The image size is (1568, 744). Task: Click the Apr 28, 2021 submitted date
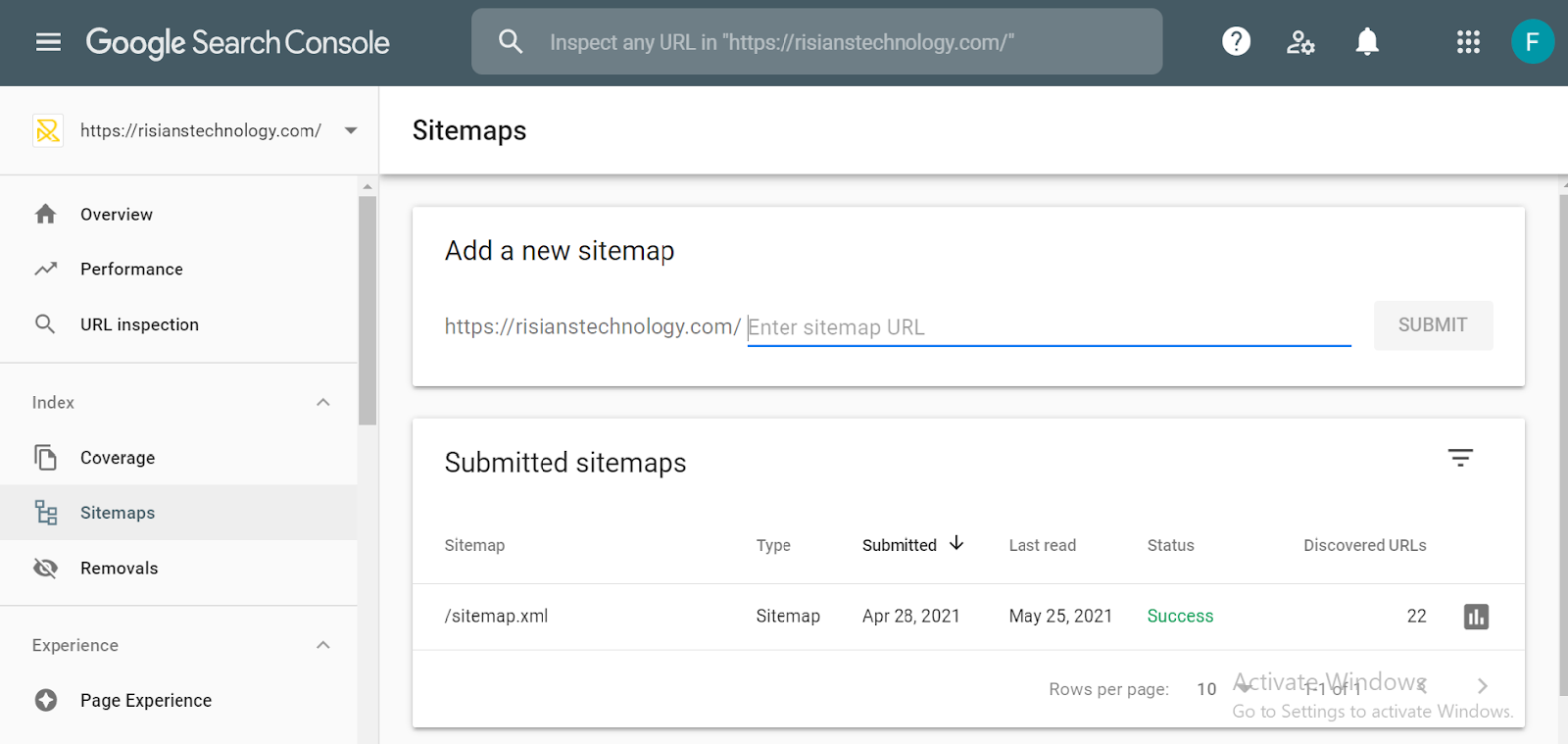point(911,616)
